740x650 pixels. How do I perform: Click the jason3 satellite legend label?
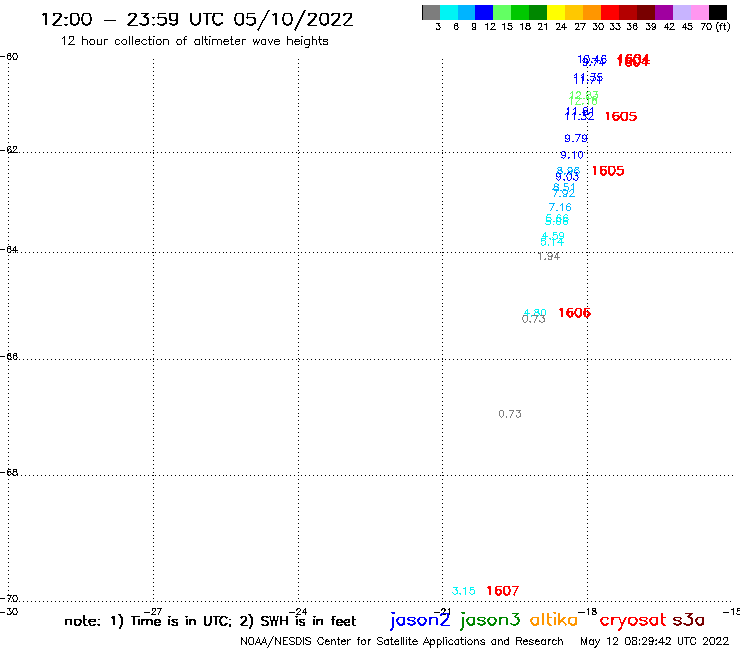click(490, 620)
